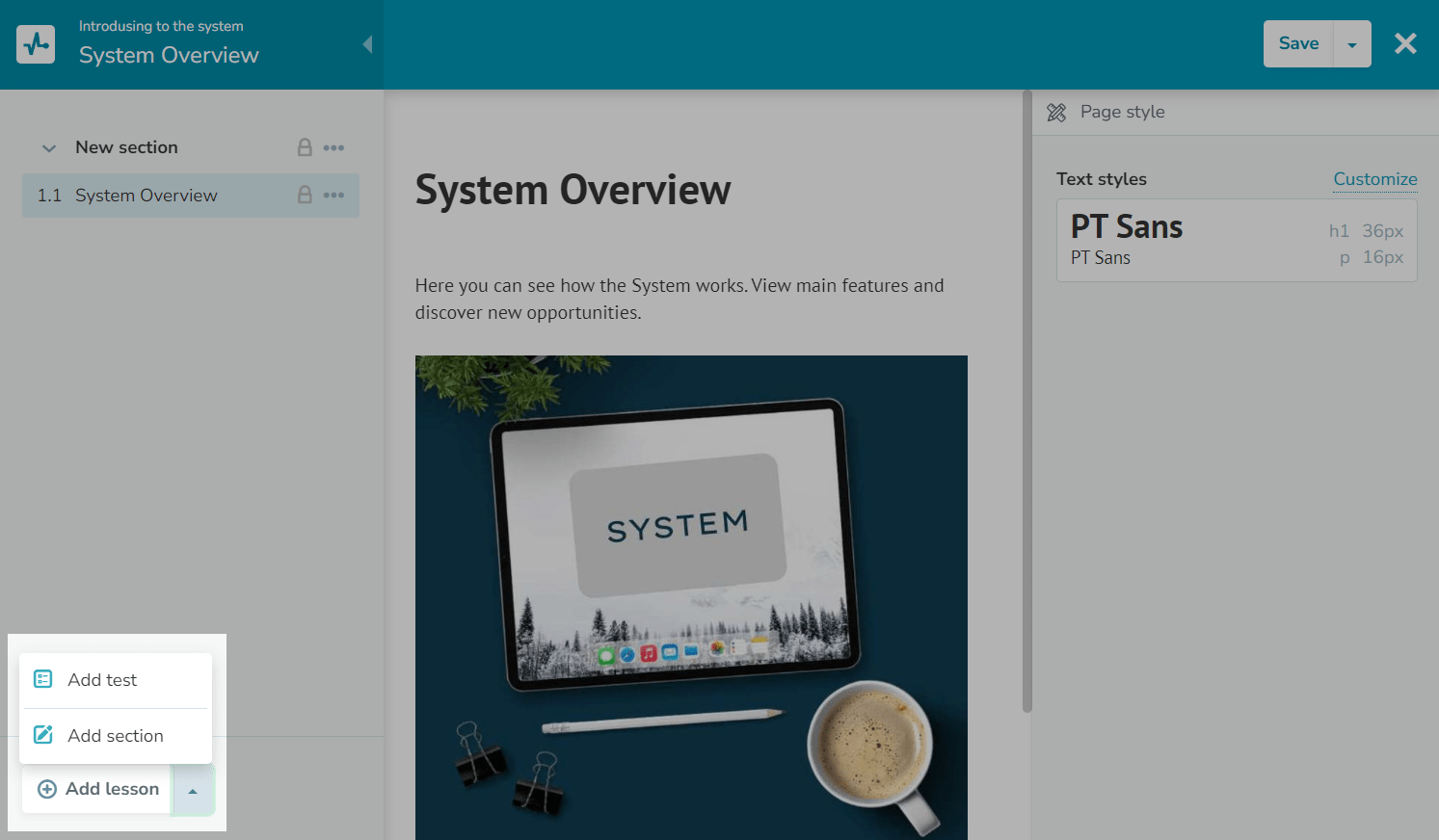This screenshot has height=840, width=1439.
Task: Choose Add test from the popup menu
Action: [x=116, y=680]
